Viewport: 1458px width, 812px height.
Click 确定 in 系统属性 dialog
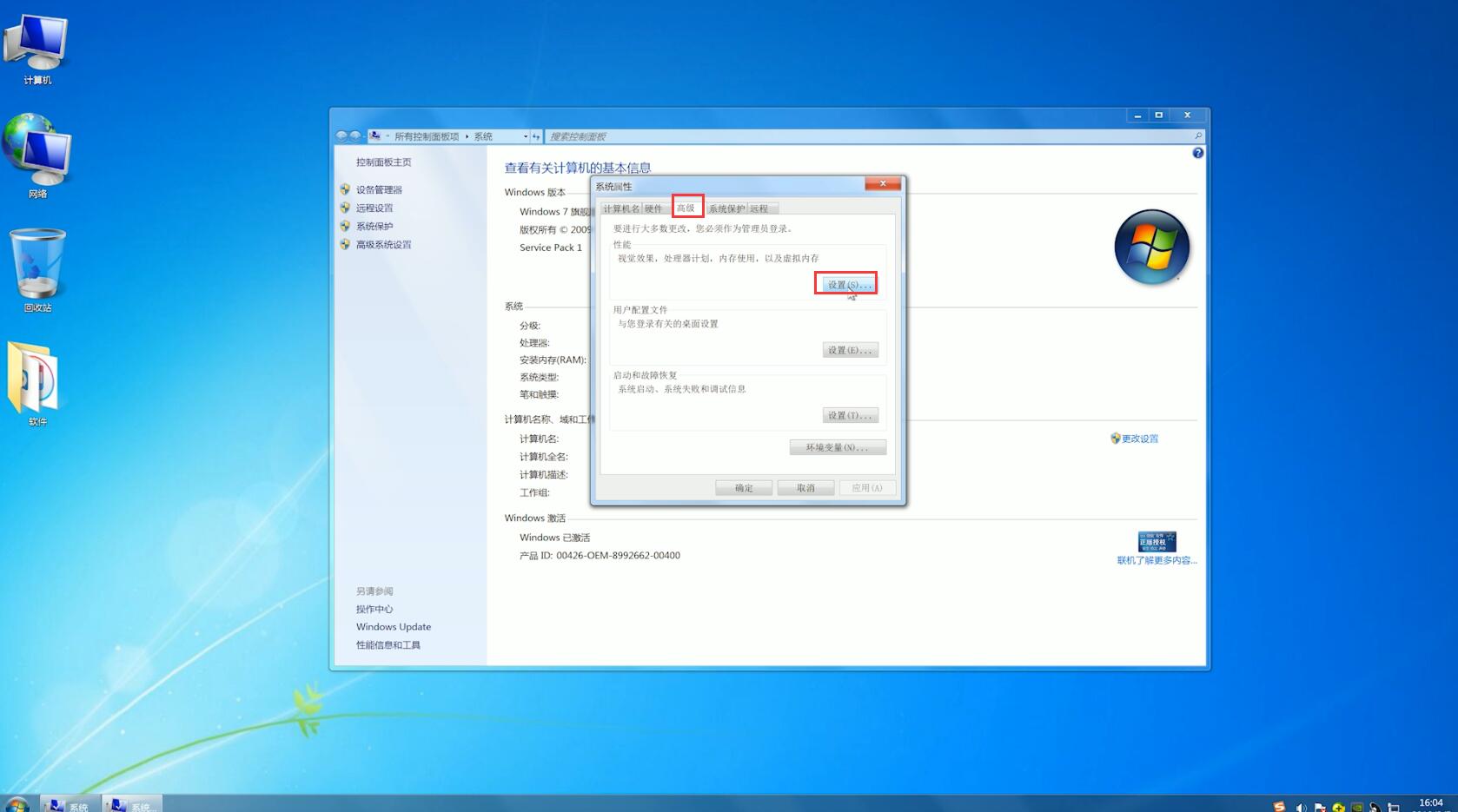point(744,488)
